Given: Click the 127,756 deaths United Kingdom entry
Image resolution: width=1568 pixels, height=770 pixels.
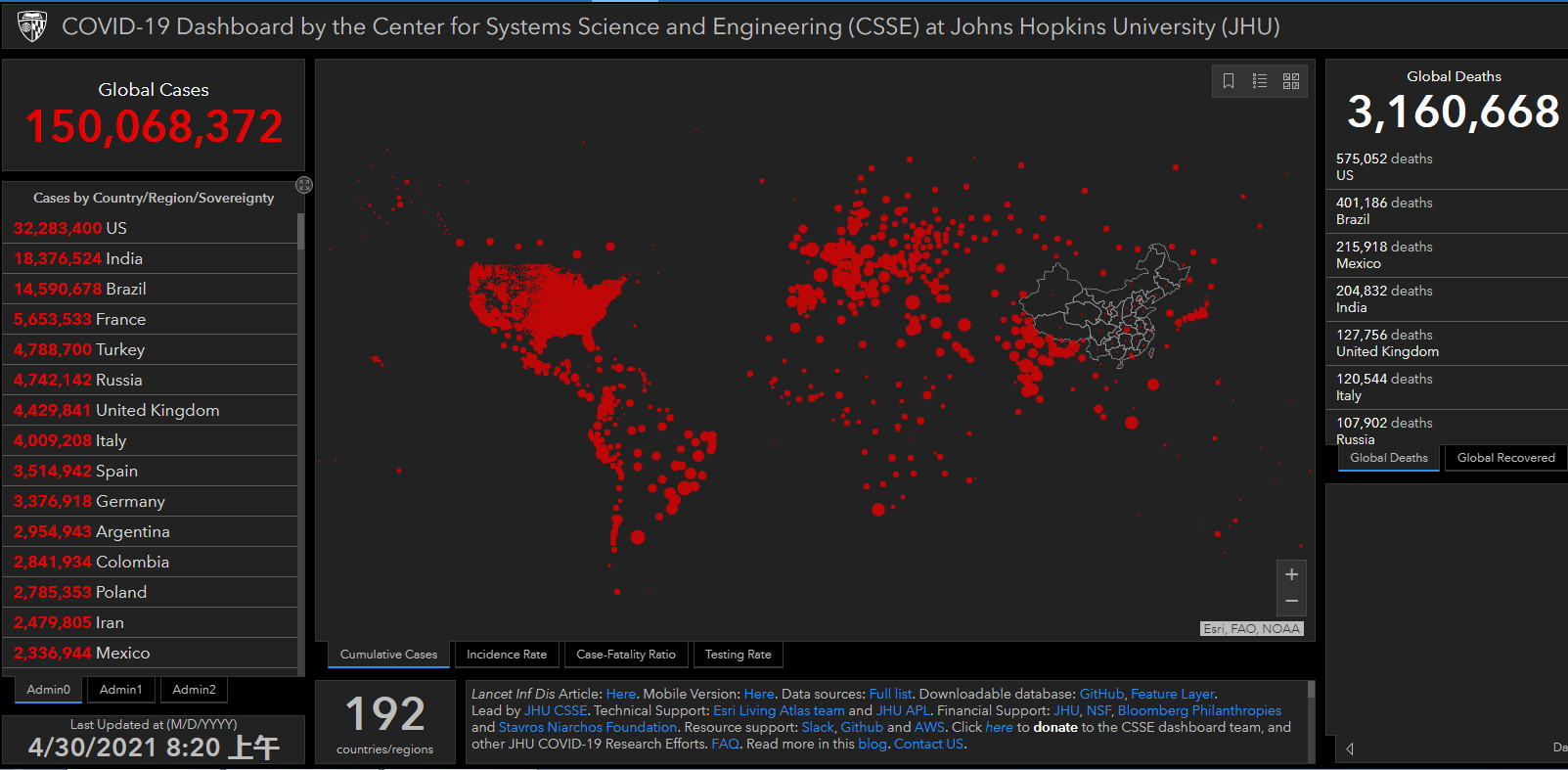Looking at the screenshot, I should tap(1448, 343).
